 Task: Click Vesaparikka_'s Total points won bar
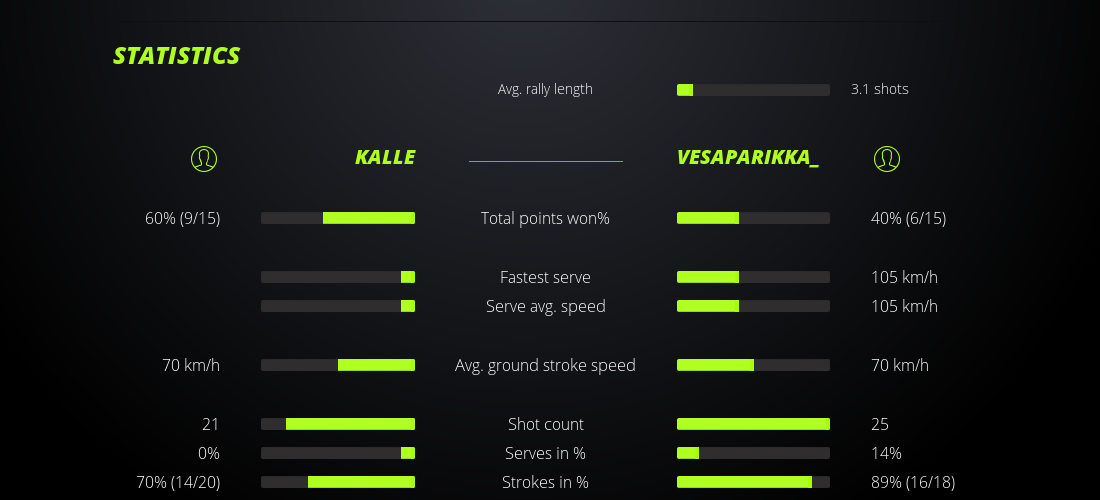pyautogui.click(x=753, y=218)
